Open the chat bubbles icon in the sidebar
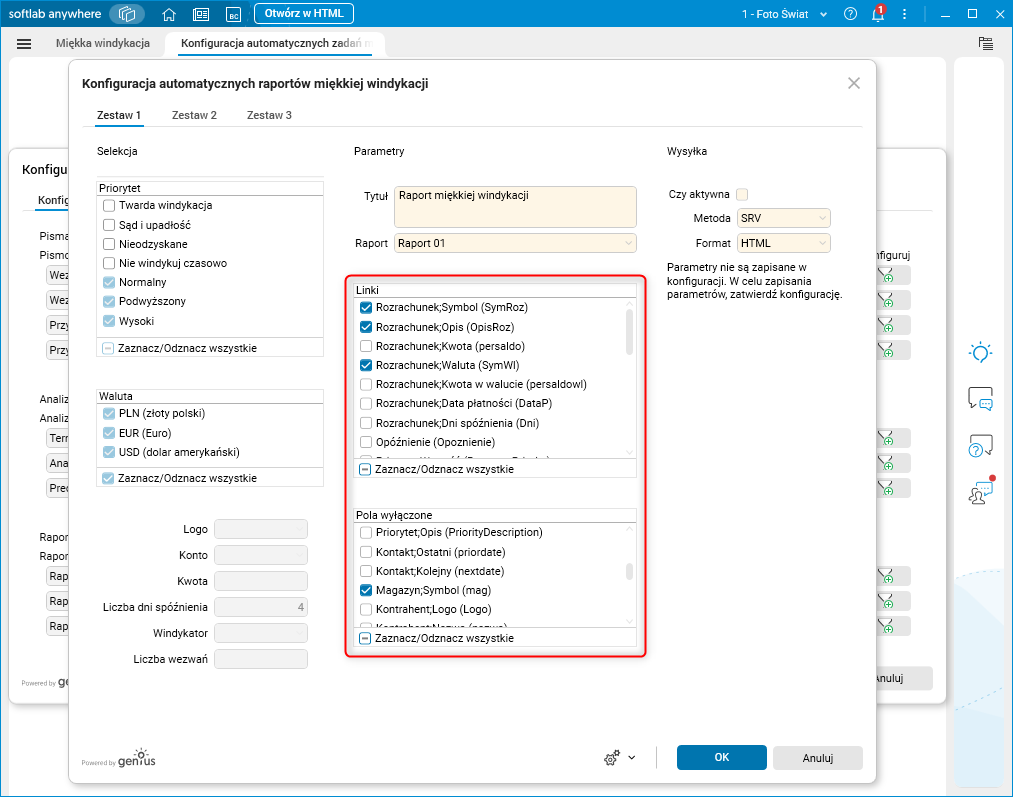The image size is (1013, 797). pos(980,398)
